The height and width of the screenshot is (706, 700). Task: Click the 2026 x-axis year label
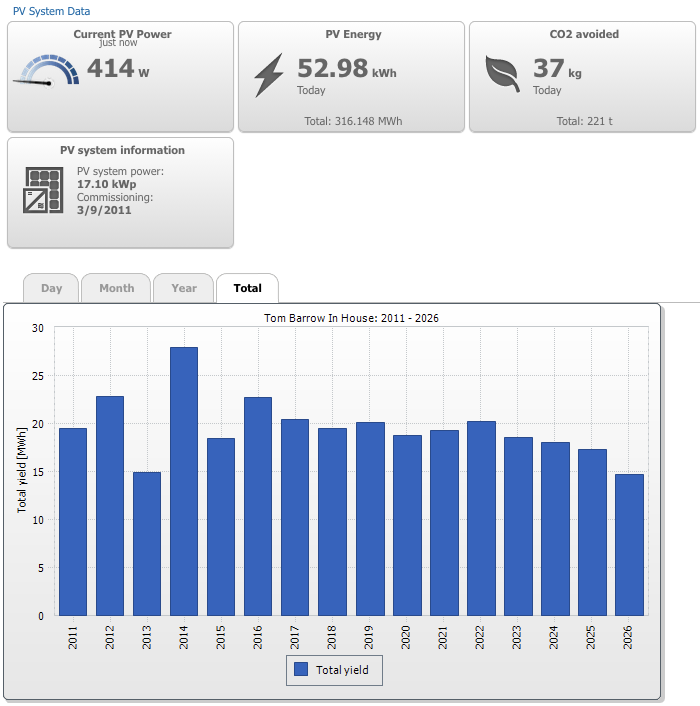point(628,637)
